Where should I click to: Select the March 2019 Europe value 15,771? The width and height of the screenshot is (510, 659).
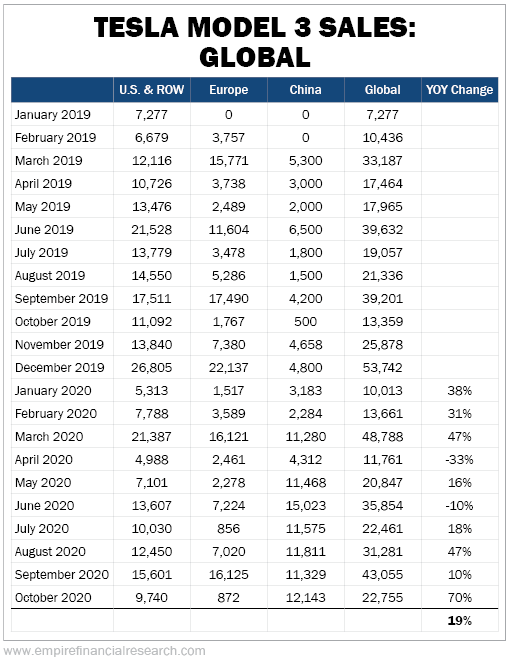coord(229,161)
